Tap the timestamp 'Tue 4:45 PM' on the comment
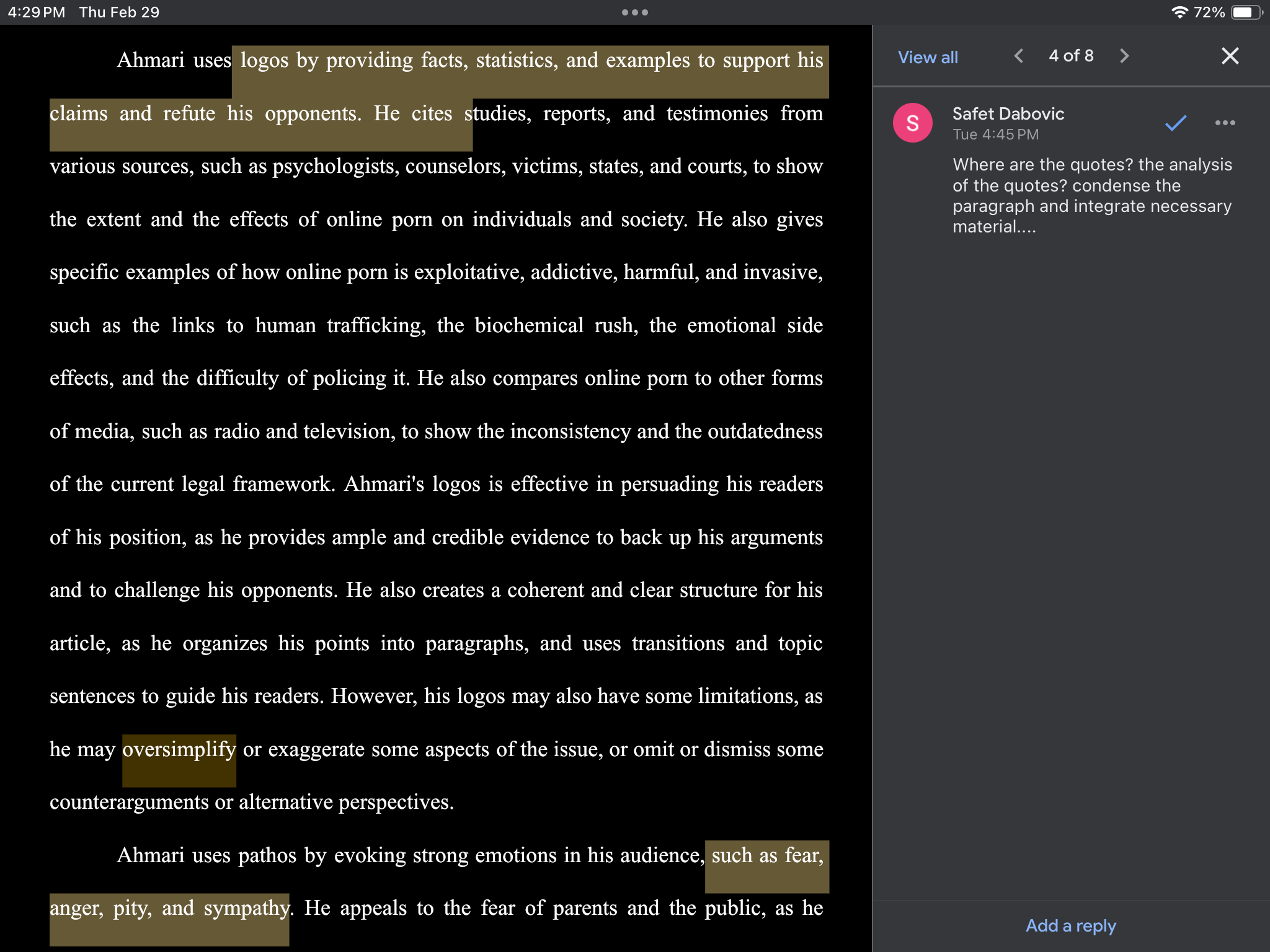 pyautogui.click(x=995, y=134)
